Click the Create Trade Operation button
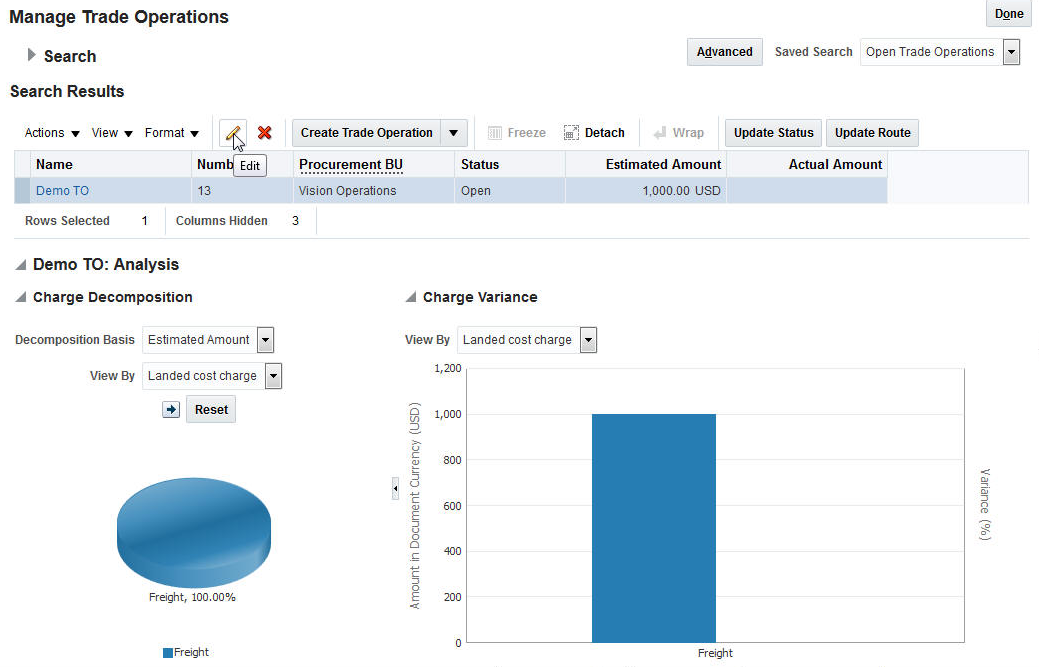The image size is (1039, 667). click(x=366, y=133)
